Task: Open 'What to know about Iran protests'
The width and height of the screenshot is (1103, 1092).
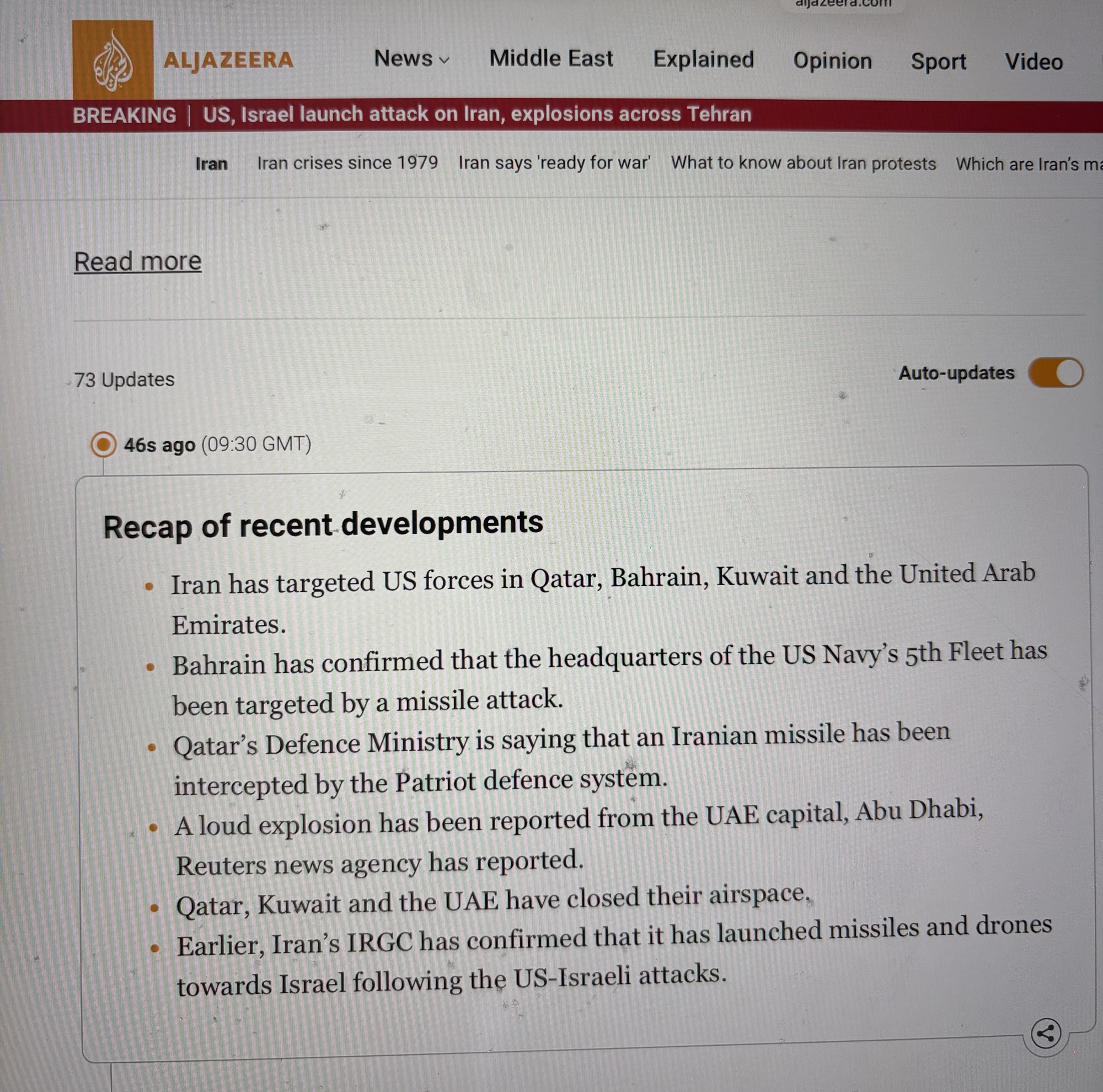Action: pyautogui.click(x=804, y=164)
